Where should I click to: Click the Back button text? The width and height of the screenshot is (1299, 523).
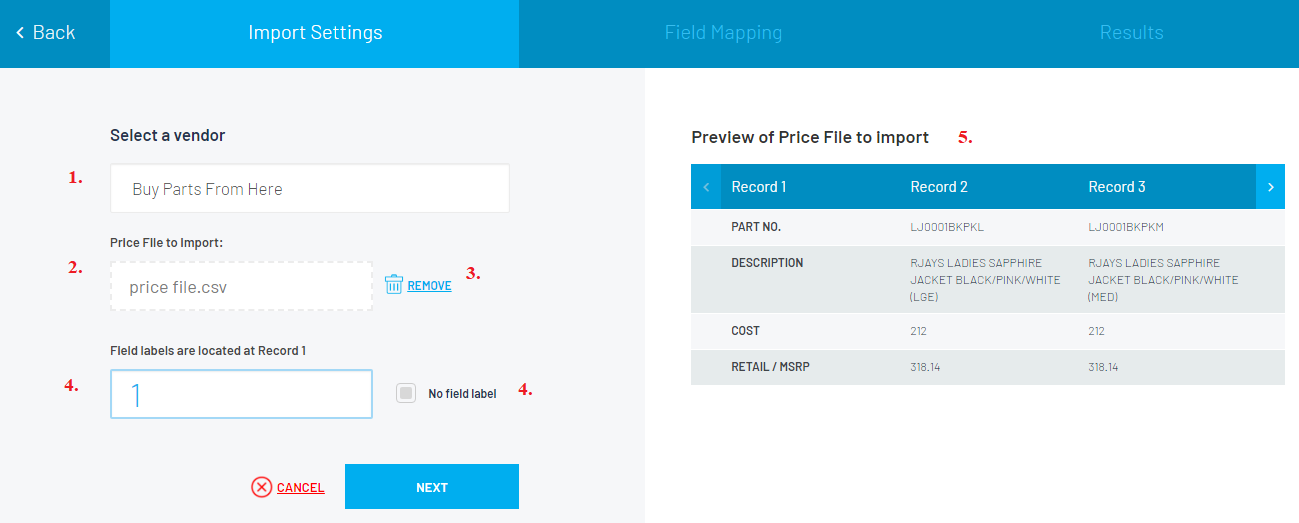(54, 33)
